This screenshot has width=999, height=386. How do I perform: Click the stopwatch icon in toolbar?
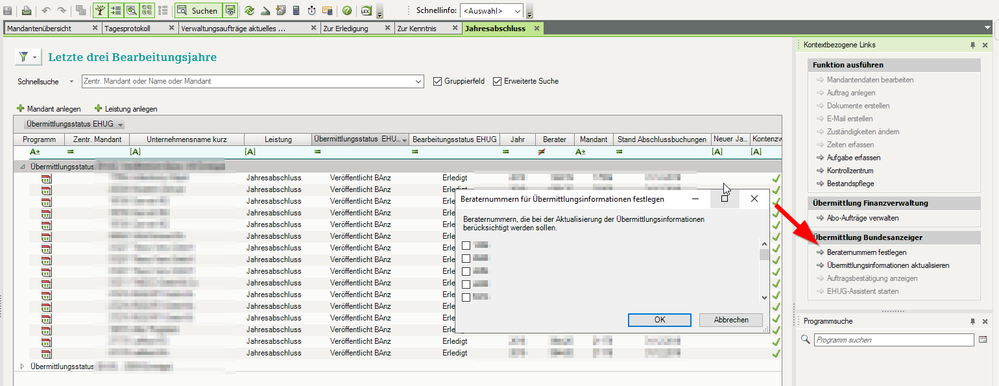tap(312, 11)
